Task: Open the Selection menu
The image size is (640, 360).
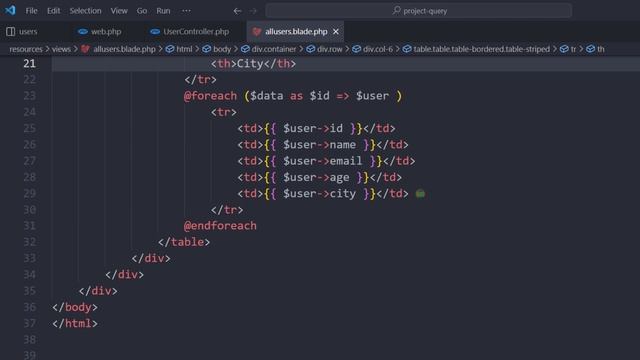Action: coord(85,11)
